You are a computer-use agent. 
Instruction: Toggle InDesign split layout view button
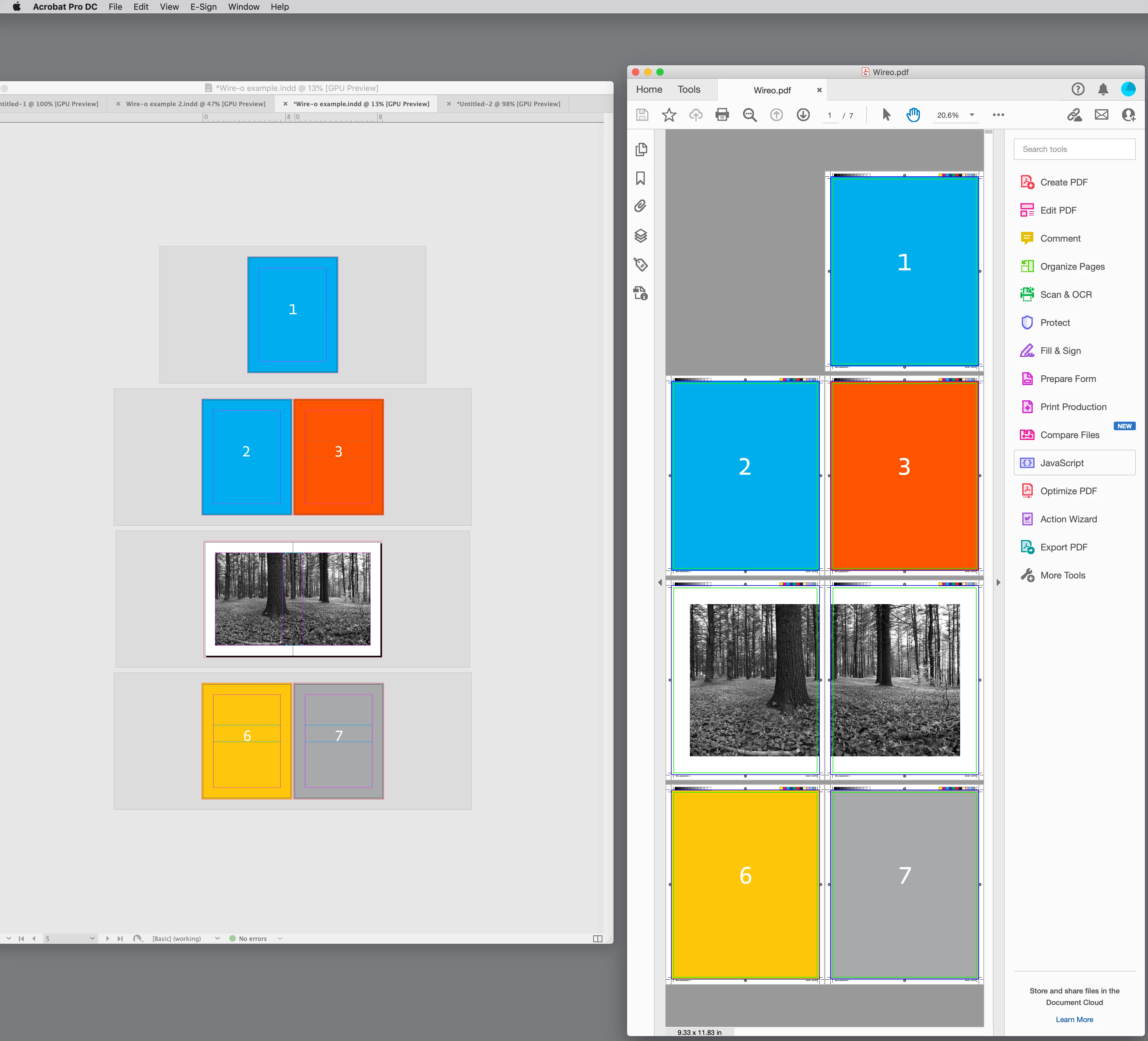(597, 938)
